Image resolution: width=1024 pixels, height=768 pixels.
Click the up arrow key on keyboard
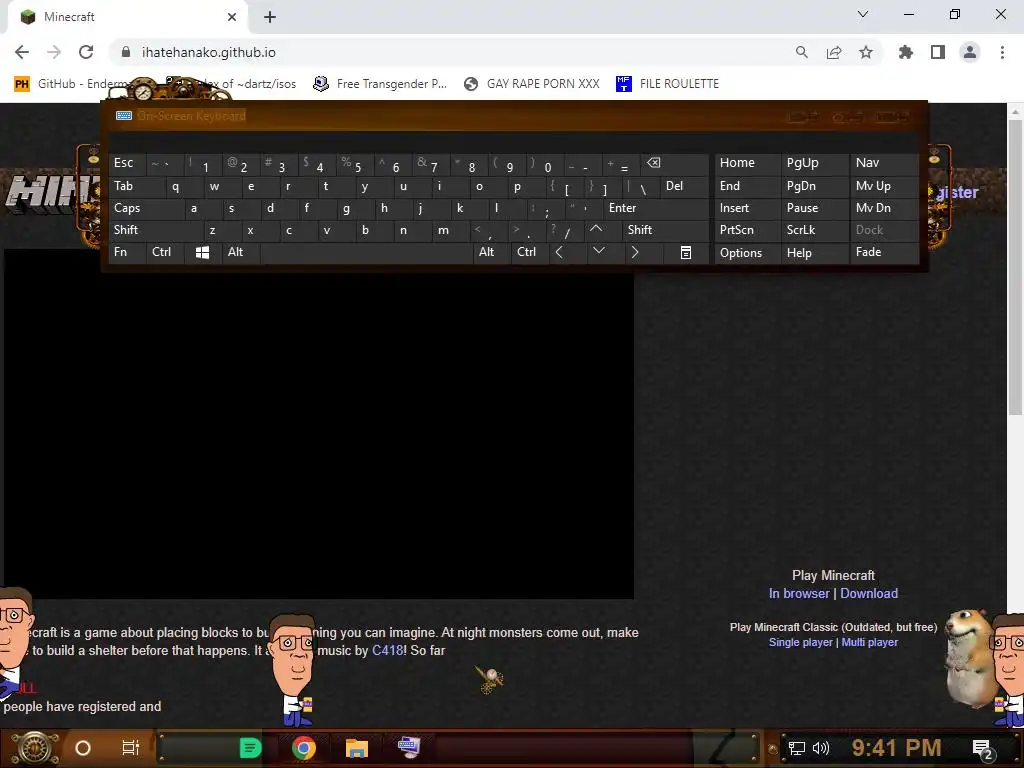click(x=596, y=229)
